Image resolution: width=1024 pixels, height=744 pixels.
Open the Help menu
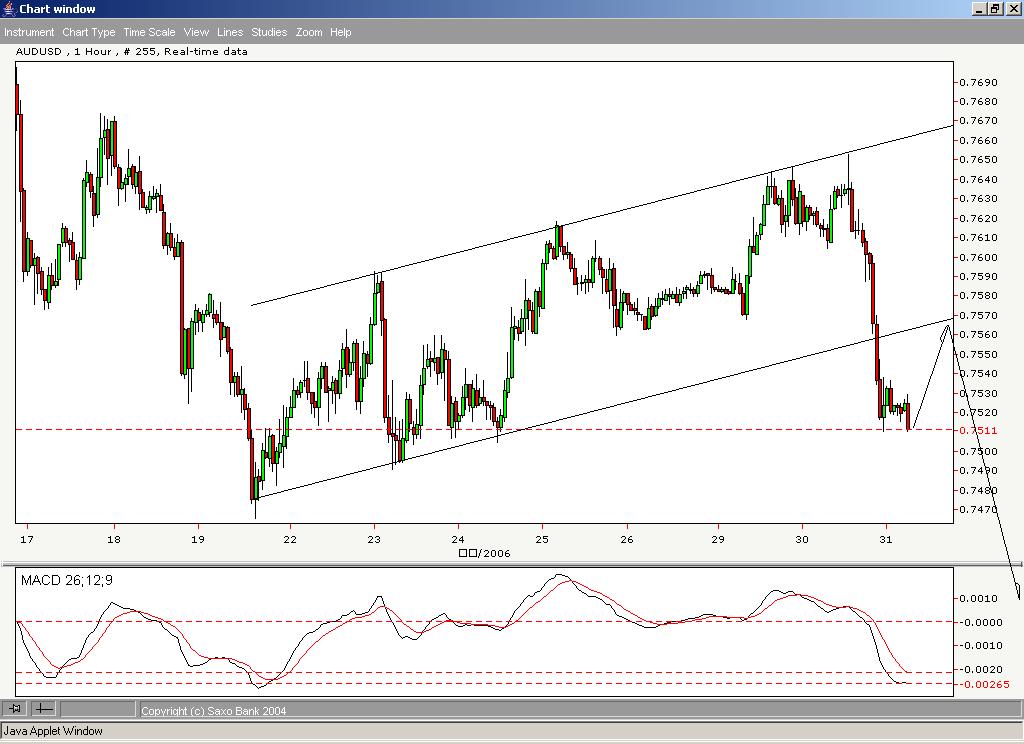[340, 32]
